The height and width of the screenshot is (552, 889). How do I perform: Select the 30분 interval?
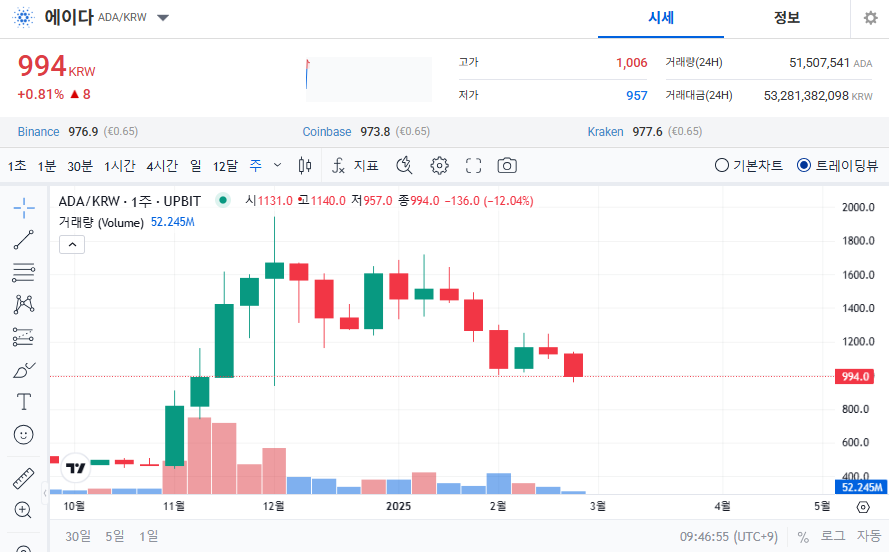(x=80, y=165)
